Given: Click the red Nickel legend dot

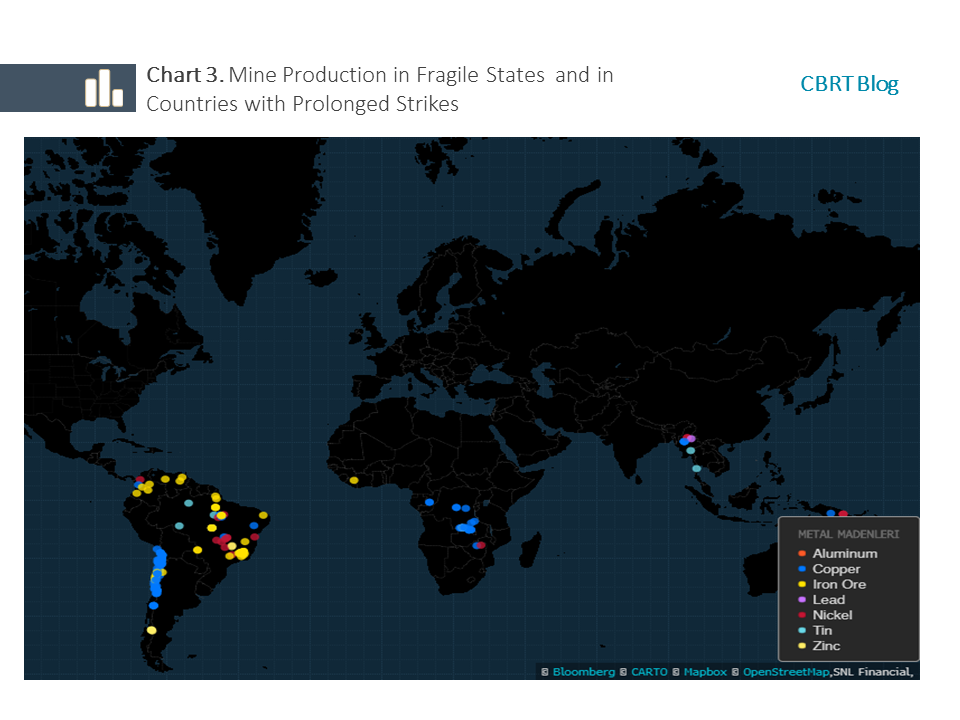Looking at the screenshot, I should pos(800,615).
